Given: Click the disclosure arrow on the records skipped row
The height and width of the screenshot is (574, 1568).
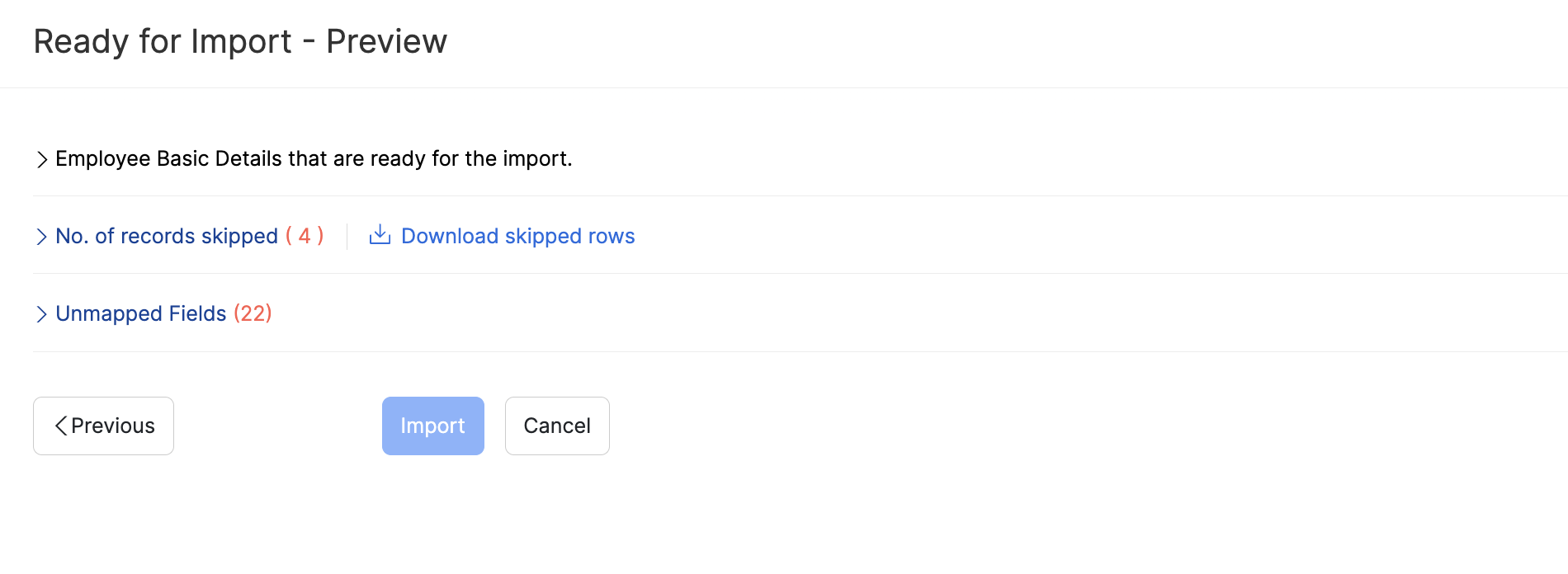Looking at the screenshot, I should pyautogui.click(x=41, y=237).
